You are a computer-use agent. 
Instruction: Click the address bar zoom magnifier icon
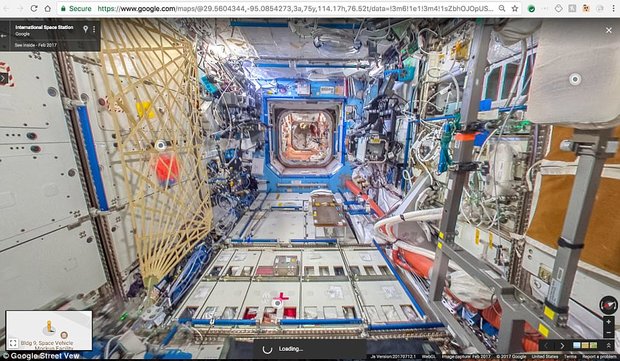point(501,8)
